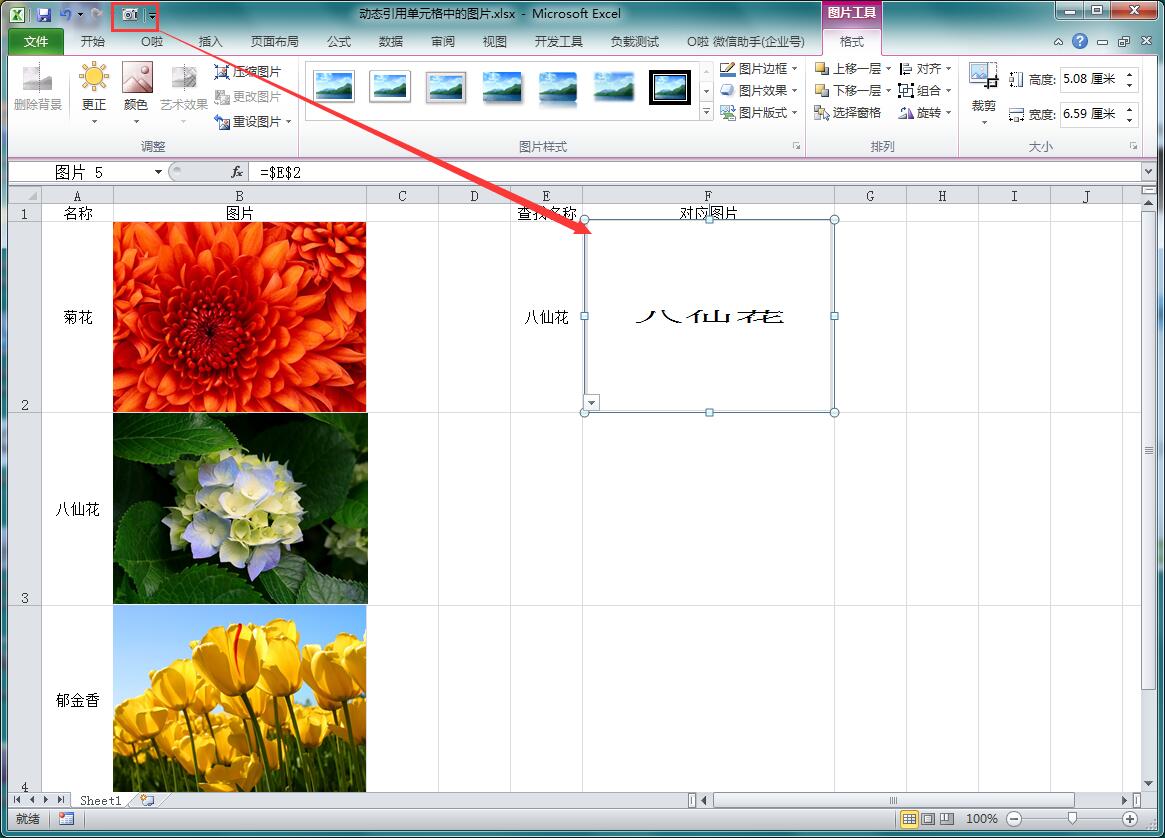Image resolution: width=1165 pixels, height=838 pixels.
Task: Apply the black double frame picture style
Action: (x=669, y=88)
